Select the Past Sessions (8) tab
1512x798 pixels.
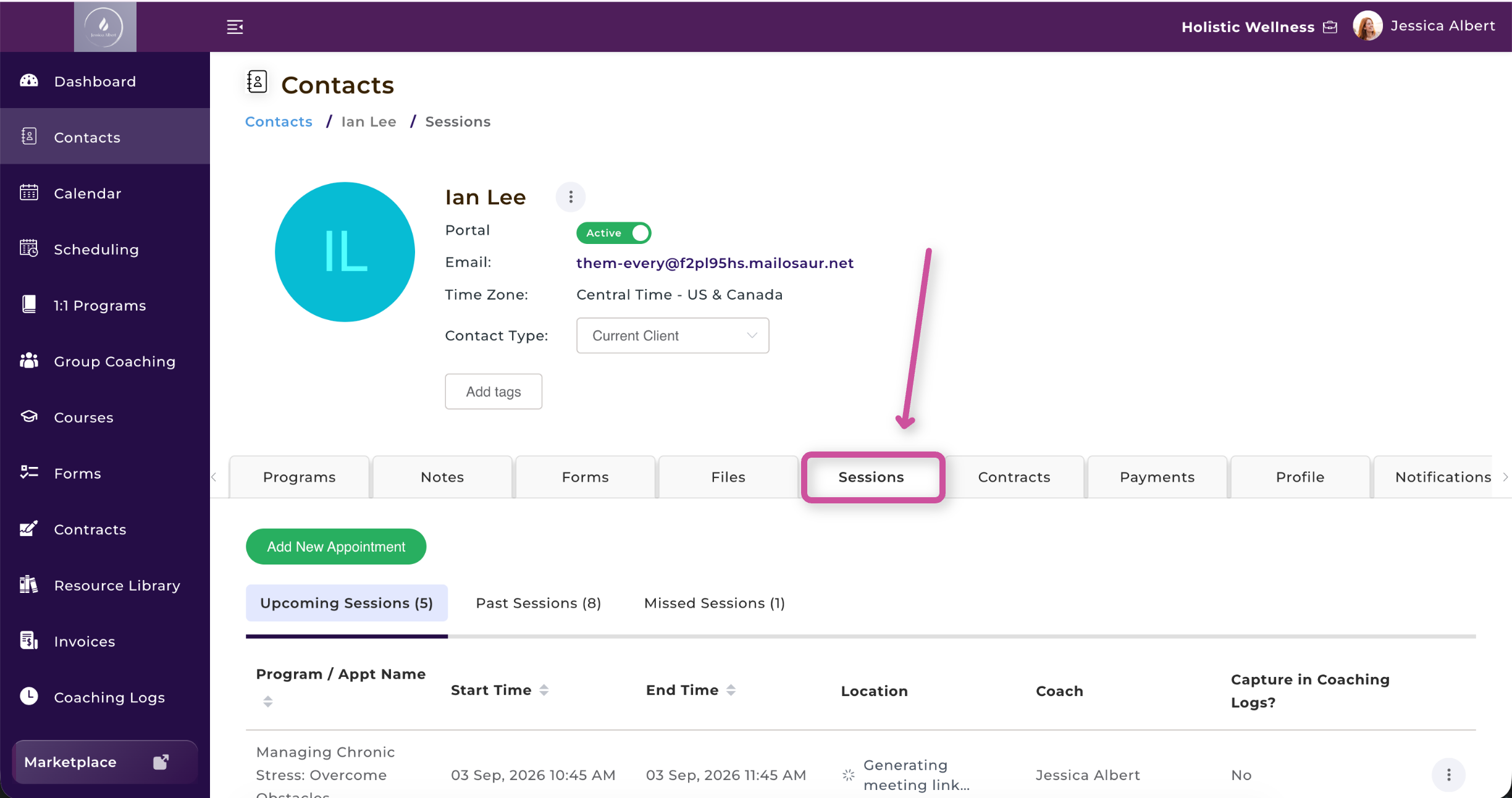(x=538, y=603)
